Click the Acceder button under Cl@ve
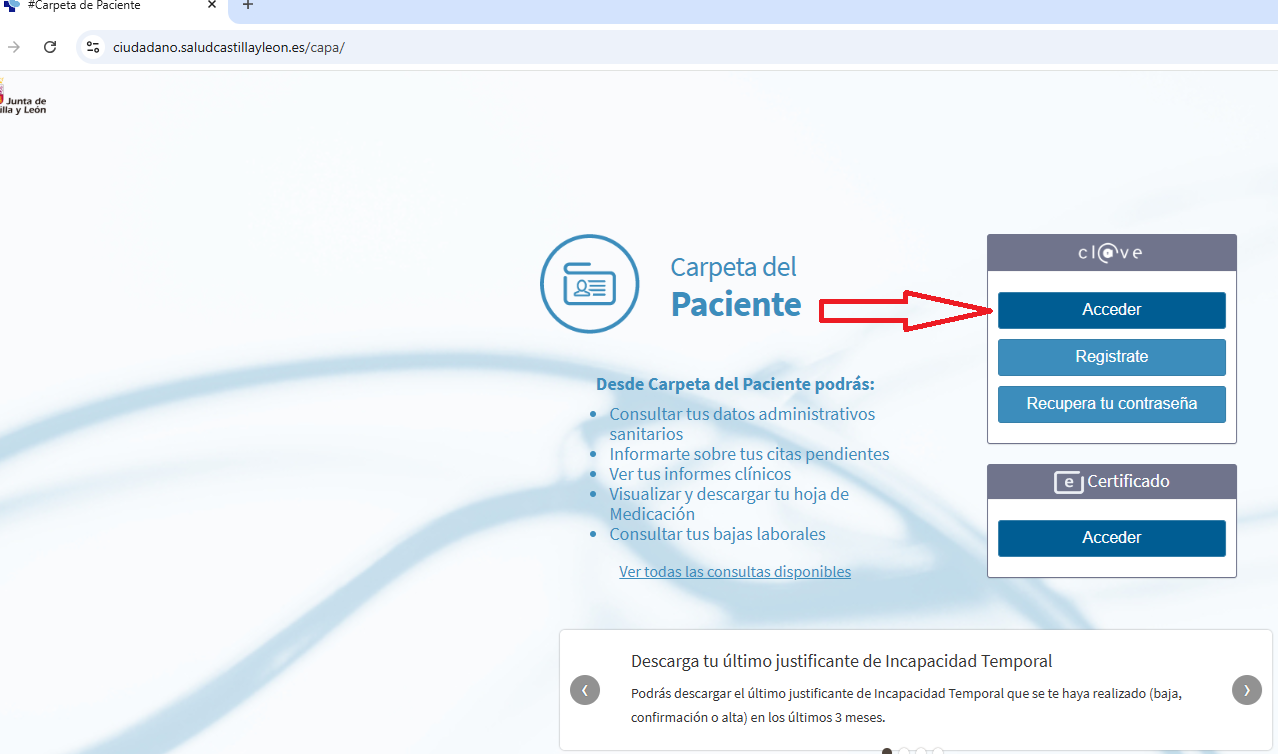 (x=1111, y=310)
